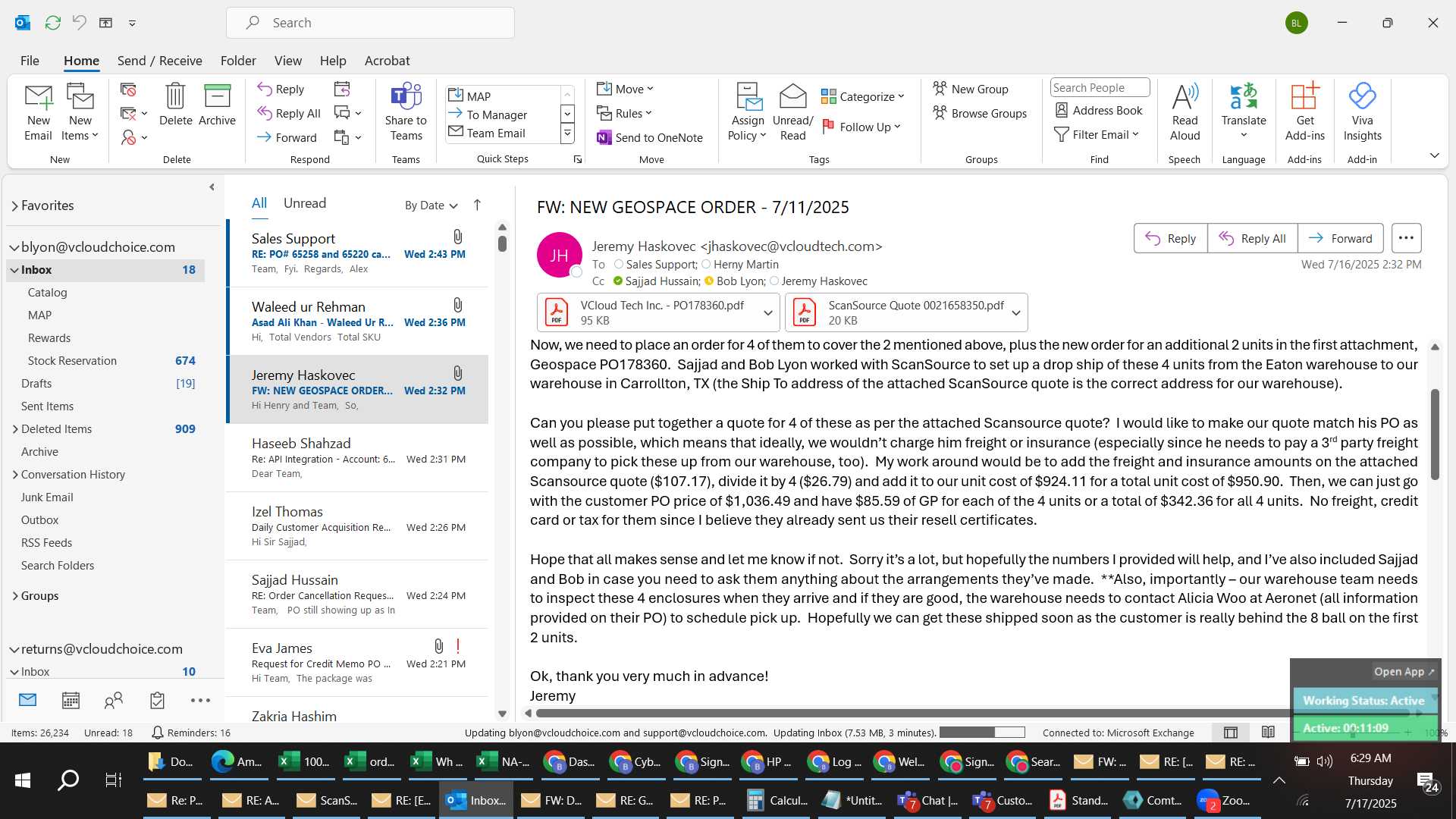Open the By Date sort dropdown
Image resolution: width=1456 pixels, height=819 pixels.
click(431, 205)
